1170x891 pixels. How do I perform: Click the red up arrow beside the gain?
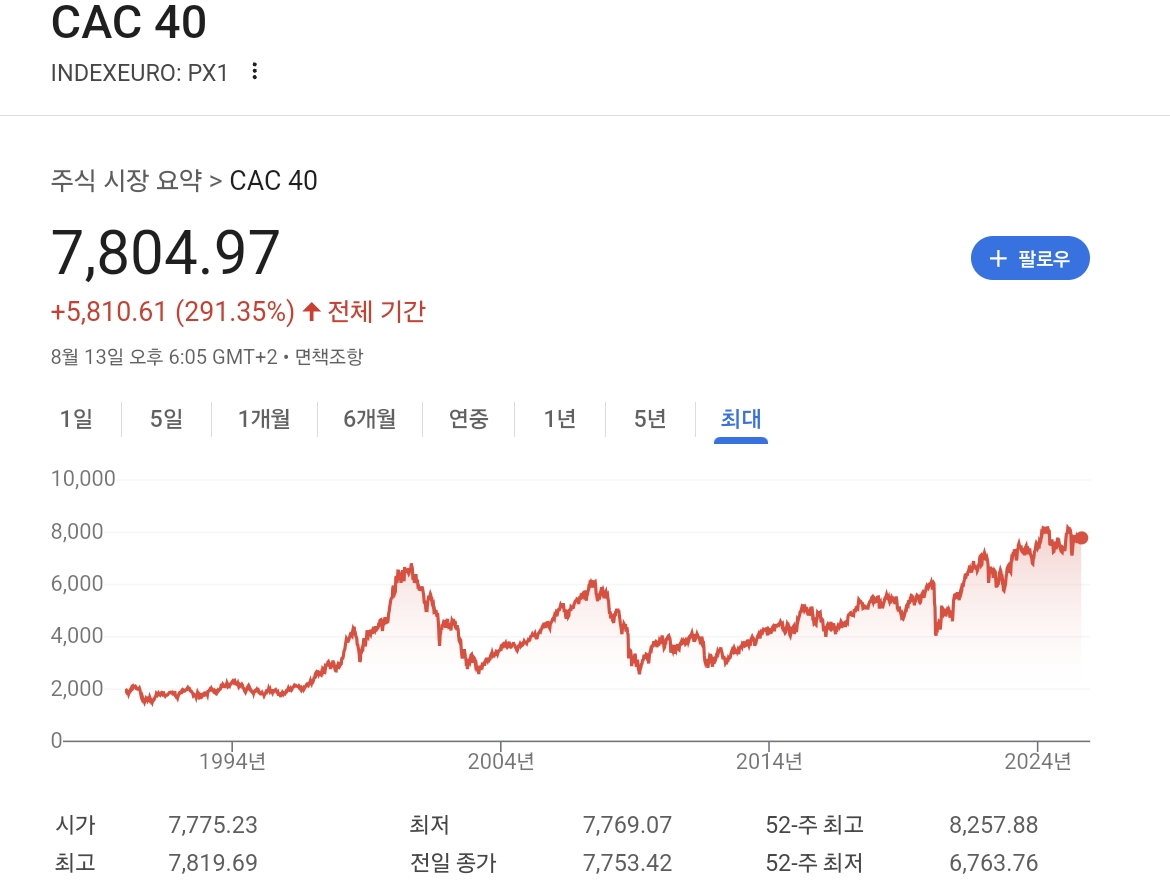(x=312, y=311)
